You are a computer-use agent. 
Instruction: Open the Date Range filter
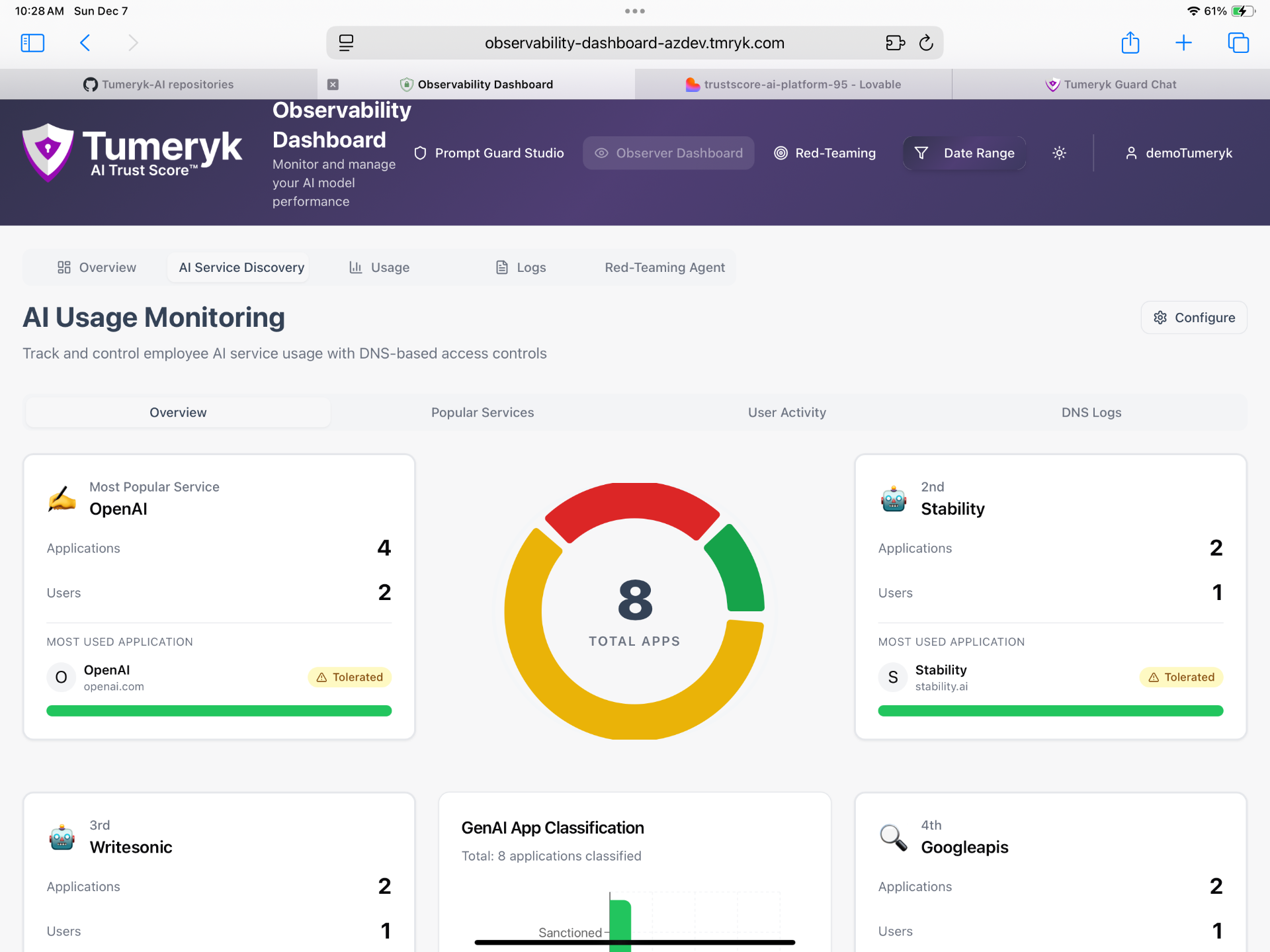pos(964,153)
